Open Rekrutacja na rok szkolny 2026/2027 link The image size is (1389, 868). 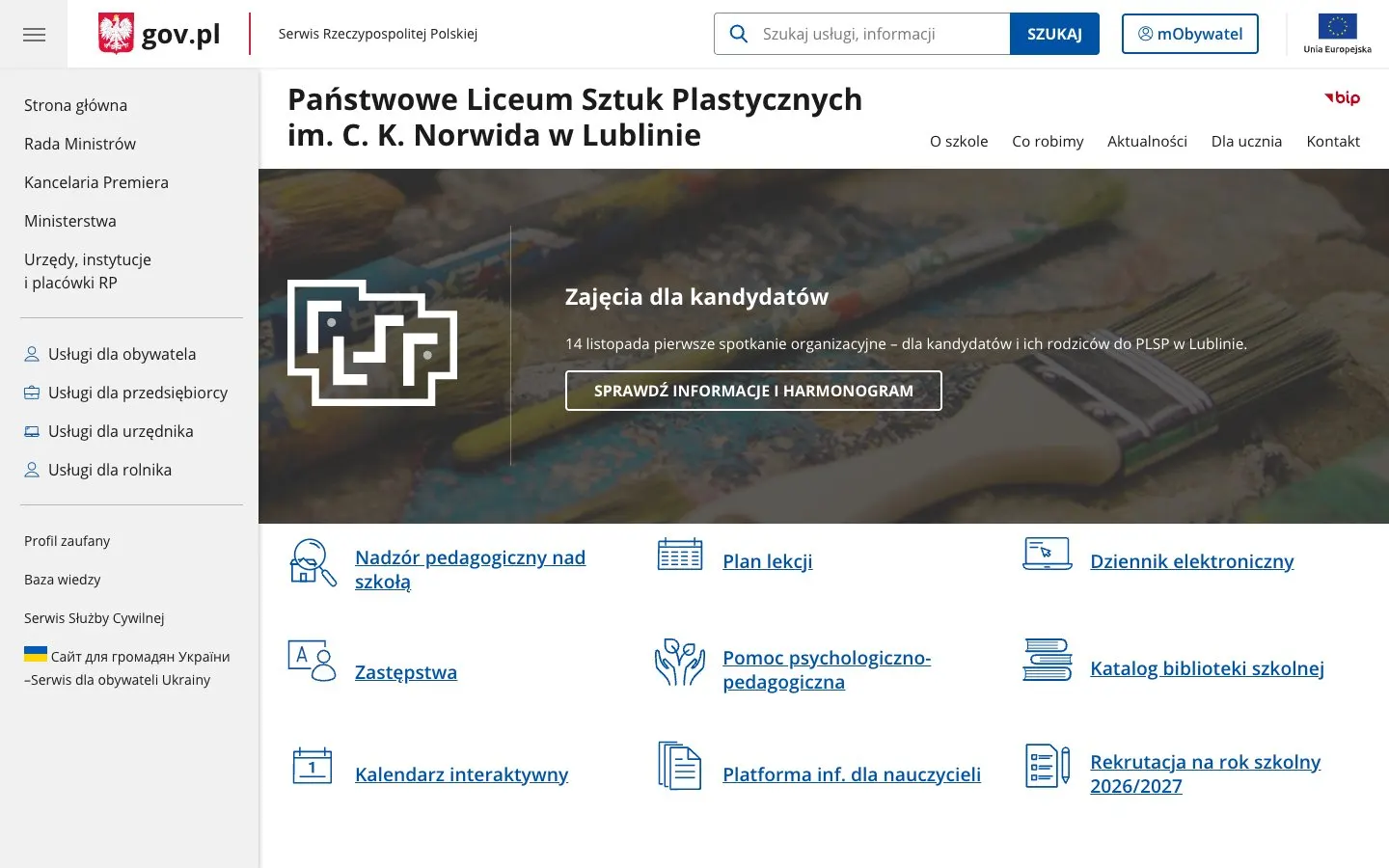(x=1206, y=773)
